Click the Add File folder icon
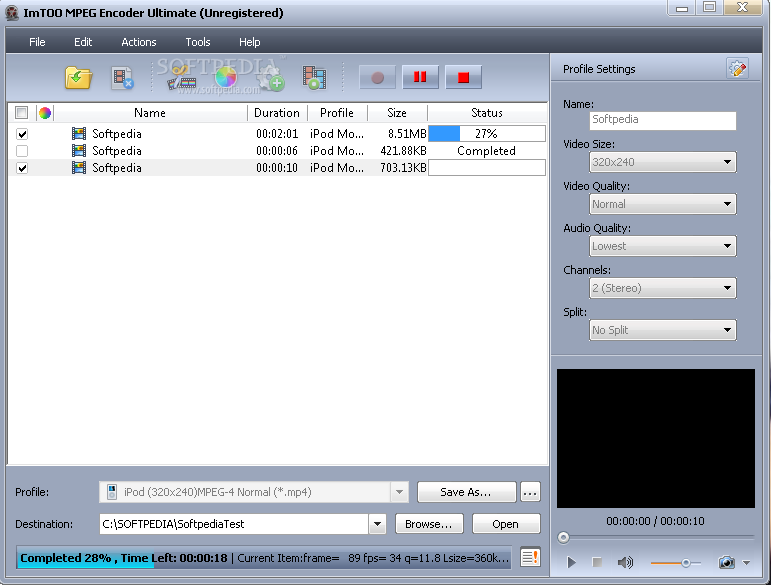Viewport: 771px width, 585px height. (x=79, y=78)
